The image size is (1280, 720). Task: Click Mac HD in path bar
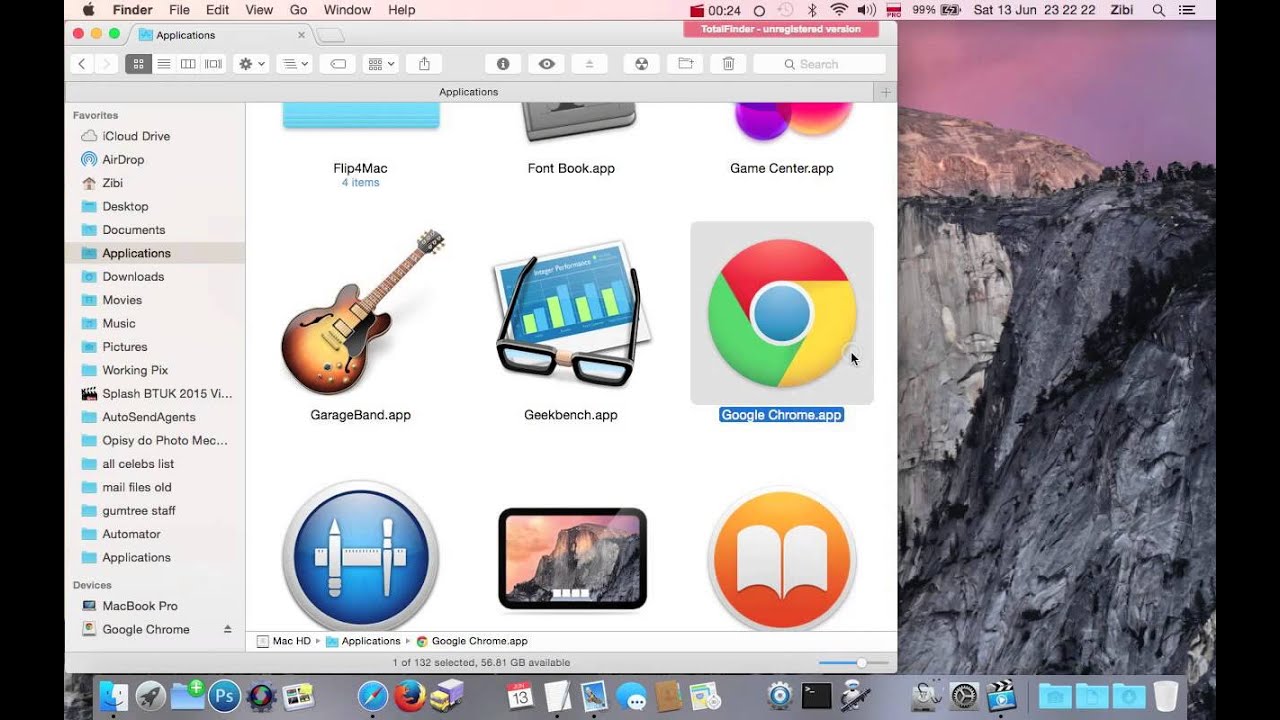pyautogui.click(x=284, y=641)
